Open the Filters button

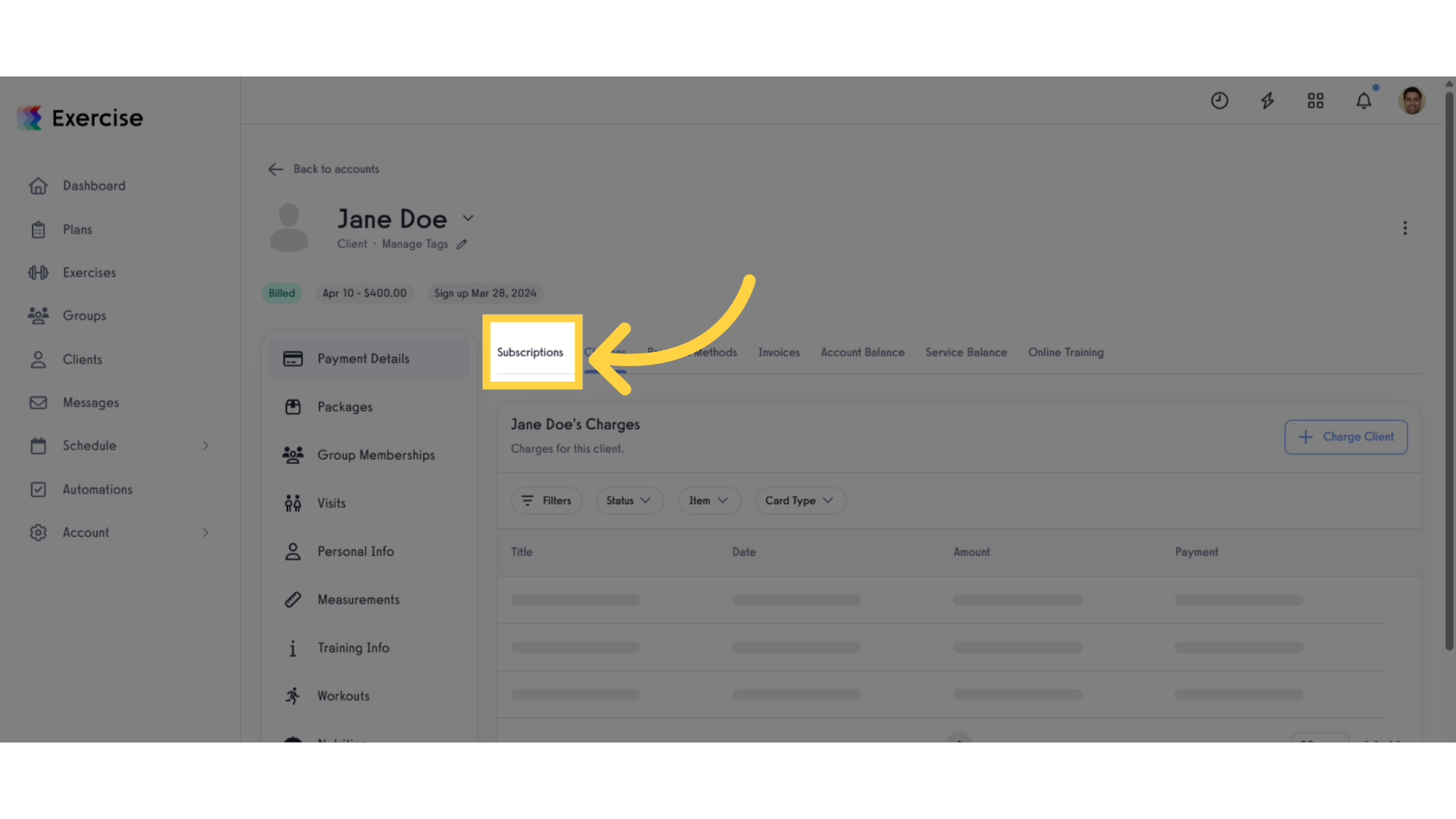[546, 500]
